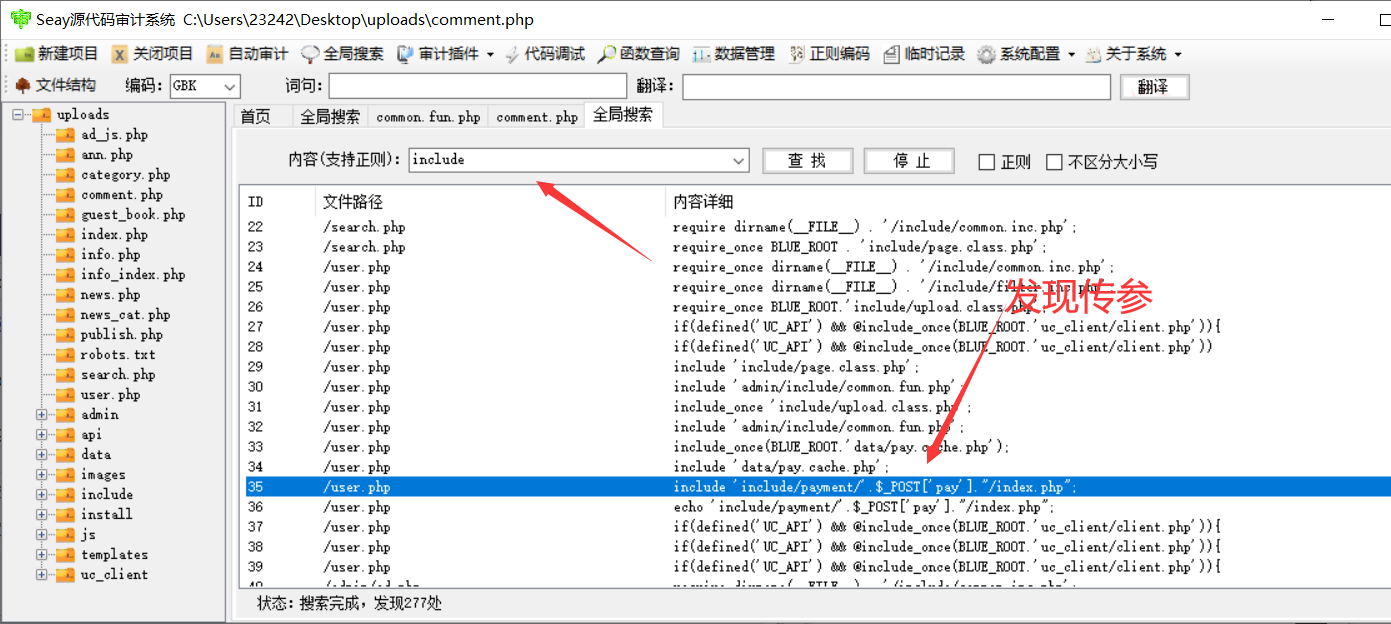Expand the install folder

42,515
